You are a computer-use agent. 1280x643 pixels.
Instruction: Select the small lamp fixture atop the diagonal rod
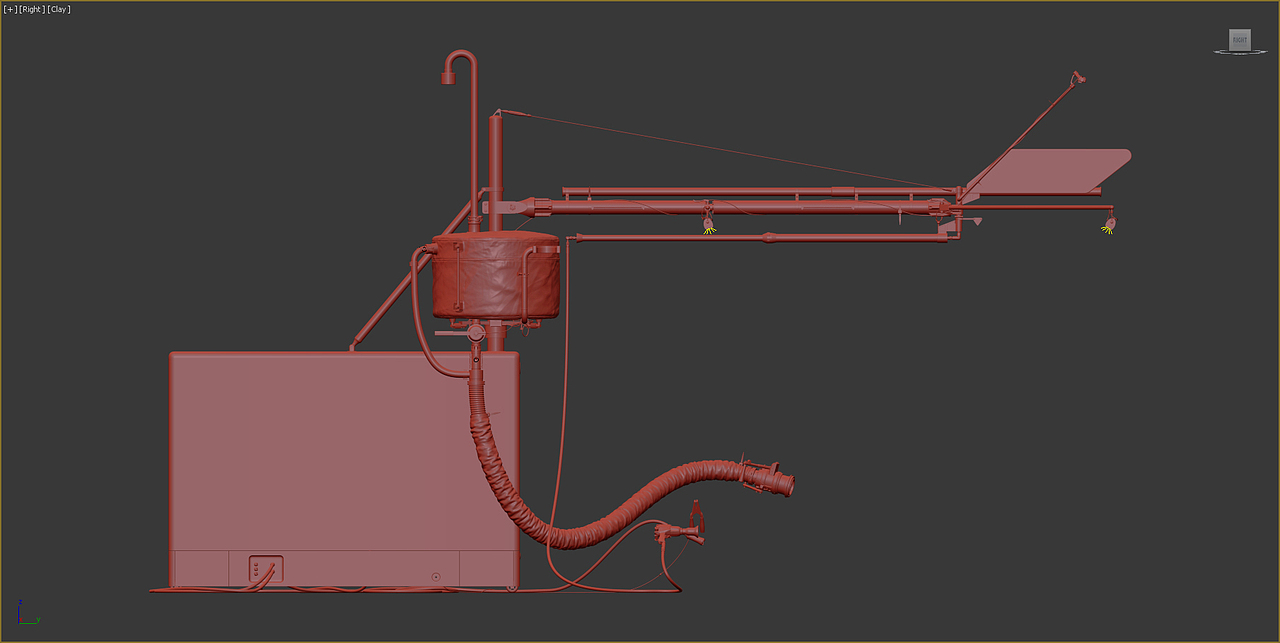click(1078, 77)
